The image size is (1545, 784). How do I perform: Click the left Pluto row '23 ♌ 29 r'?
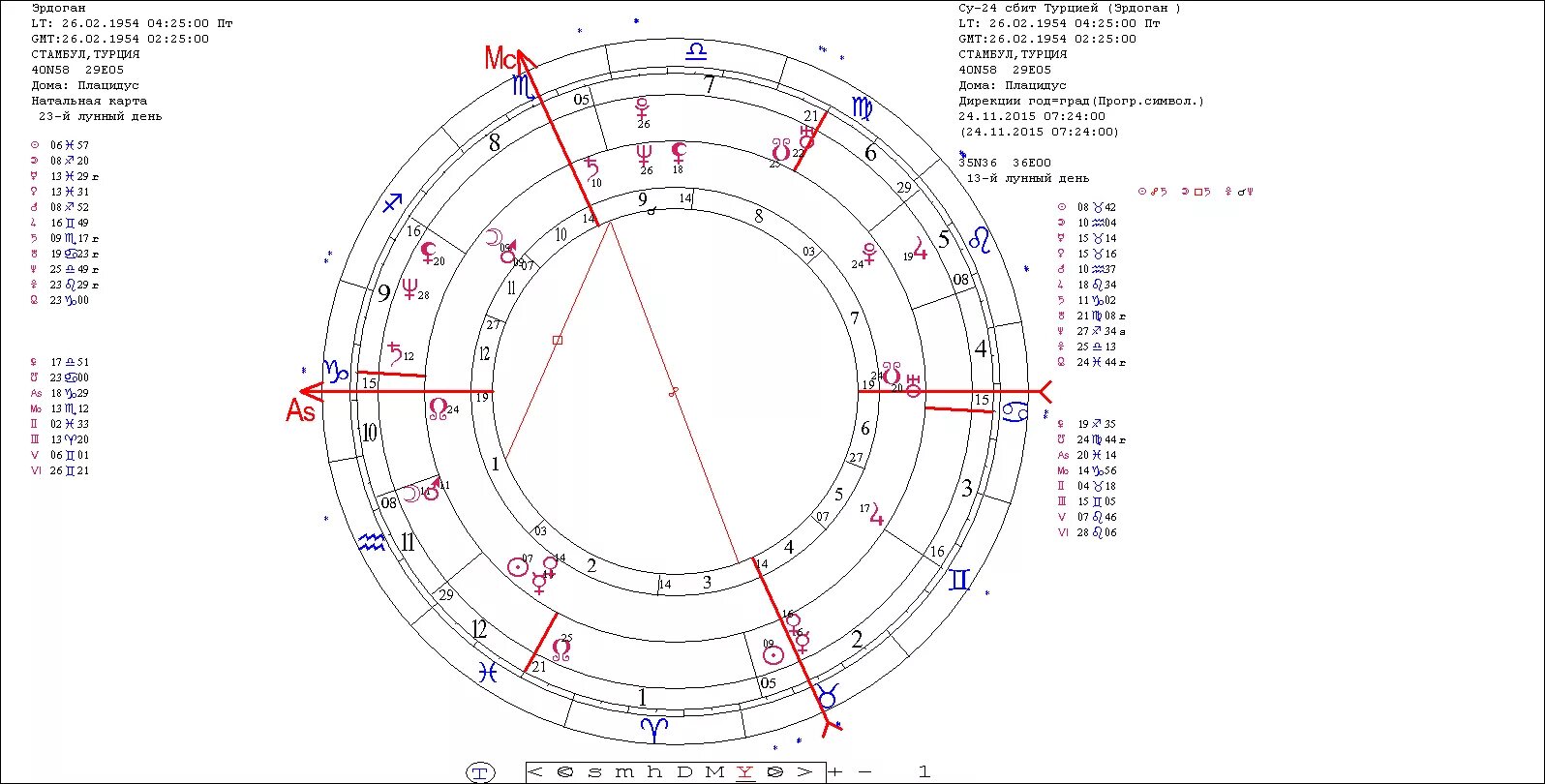(x=64, y=285)
